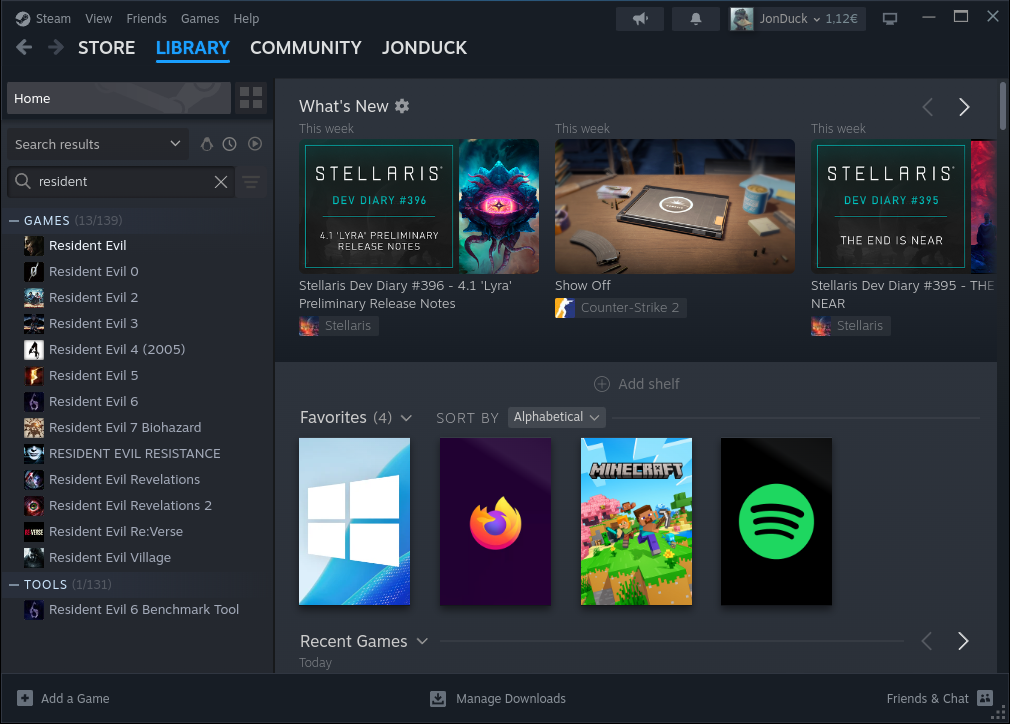This screenshot has height=724, width=1010.
Task: Open What's New settings gear
Action: (x=402, y=106)
